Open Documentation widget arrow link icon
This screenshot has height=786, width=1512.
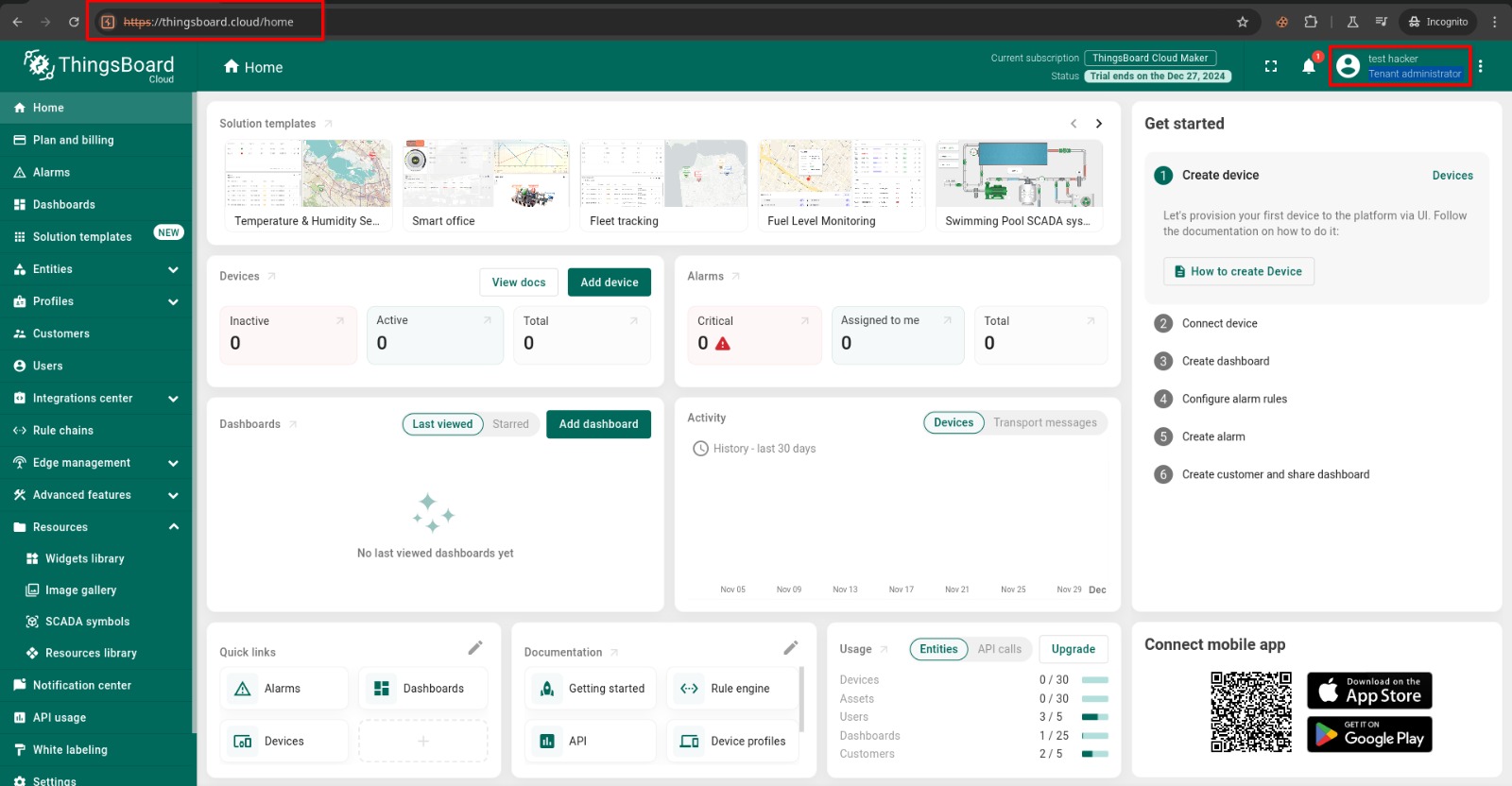coord(614,652)
